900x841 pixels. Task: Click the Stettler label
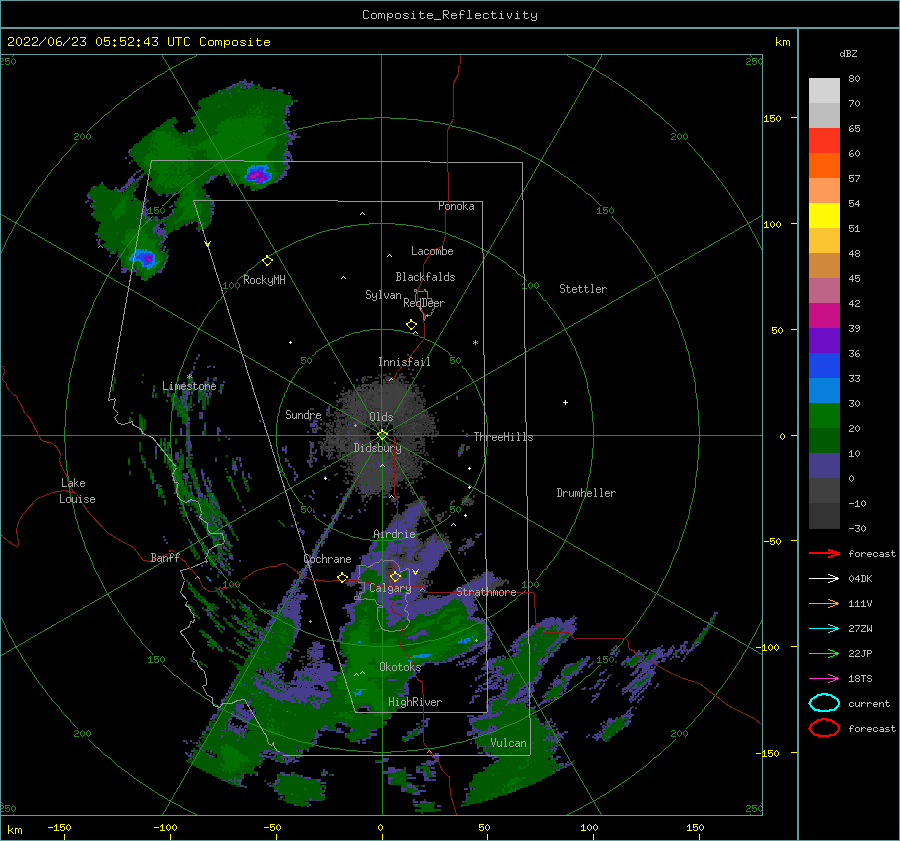[x=583, y=289]
